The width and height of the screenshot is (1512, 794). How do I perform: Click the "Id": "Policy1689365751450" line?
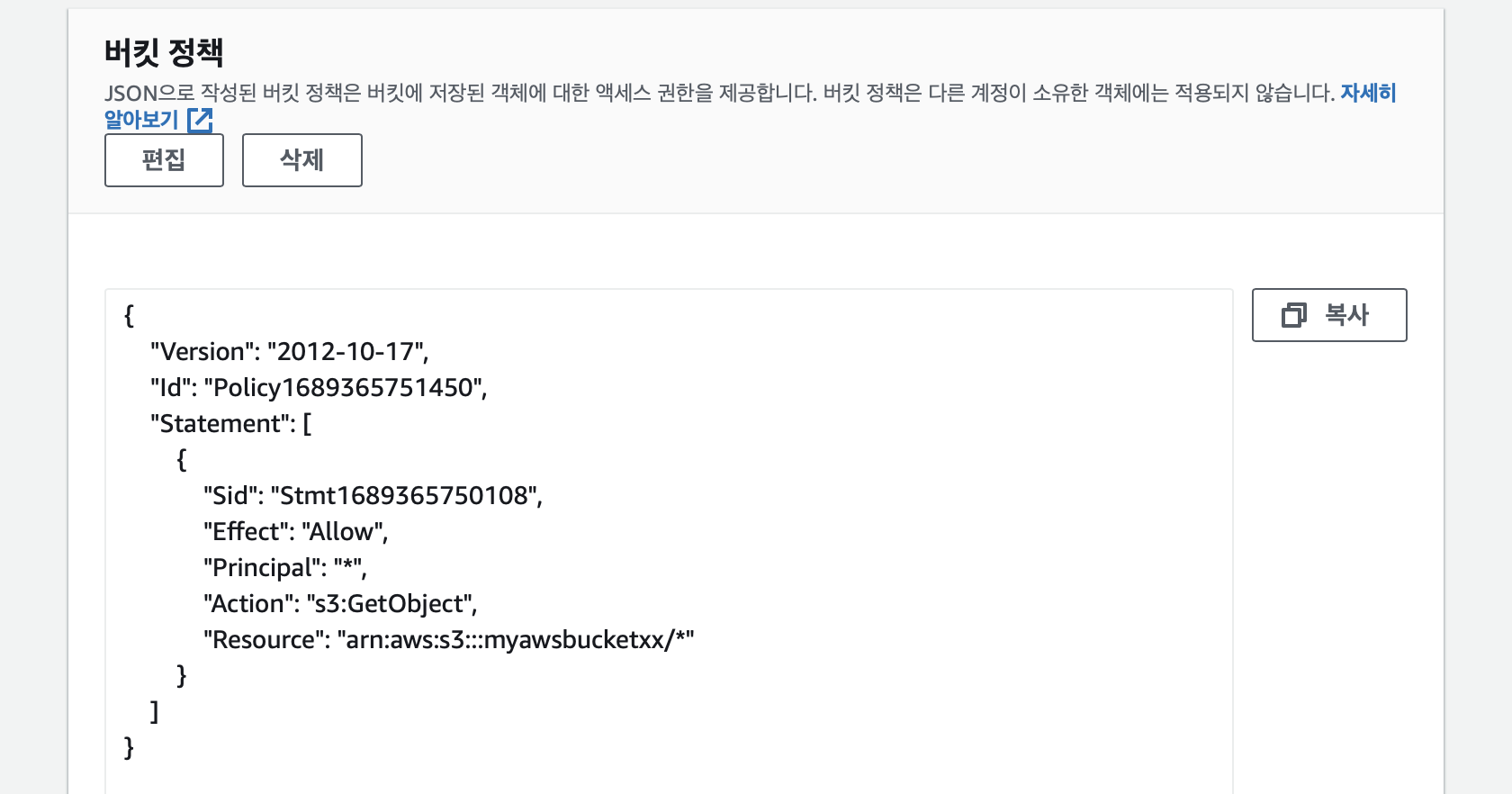[319, 387]
